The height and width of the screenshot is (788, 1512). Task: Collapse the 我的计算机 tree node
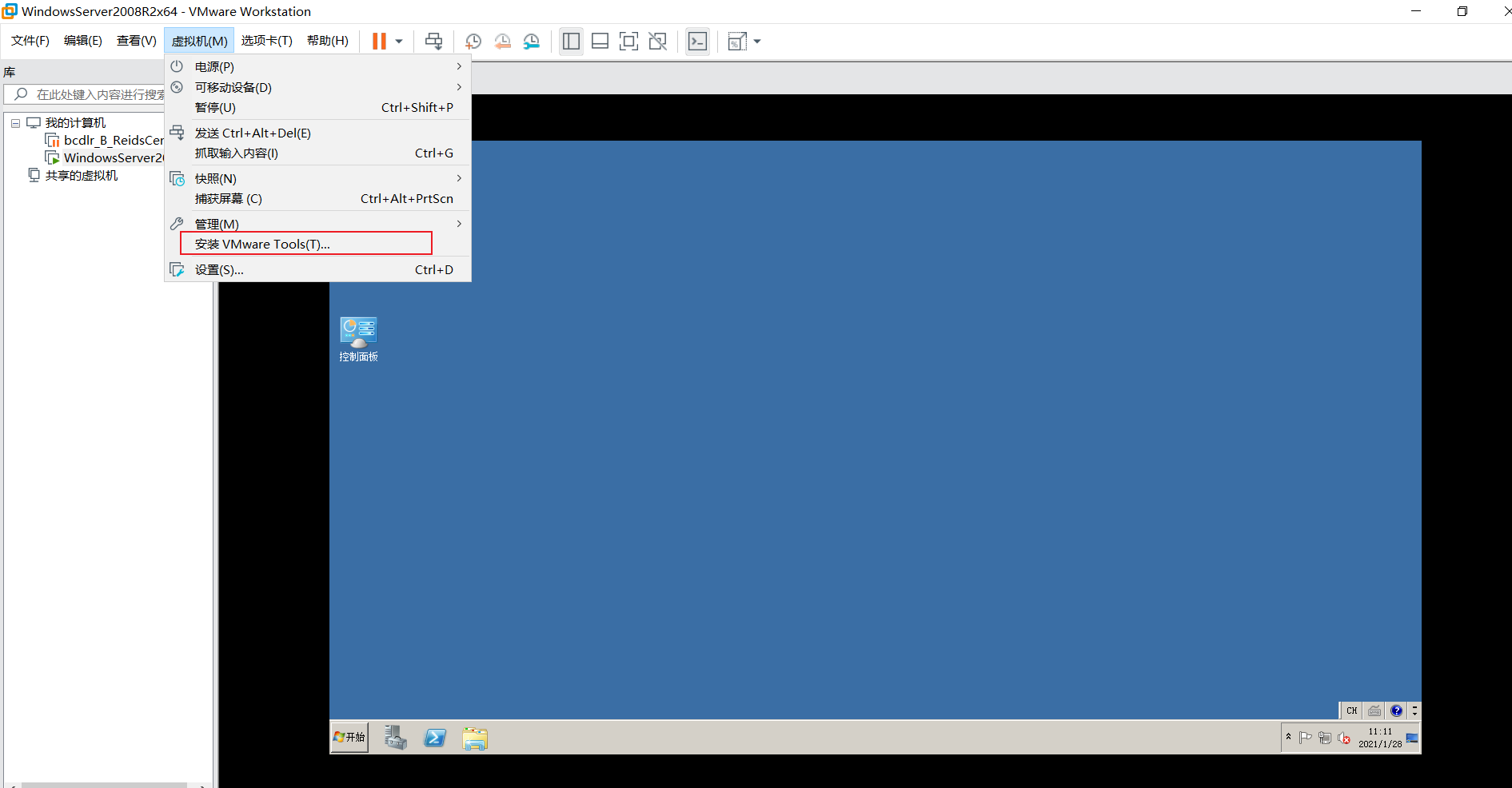[x=14, y=122]
